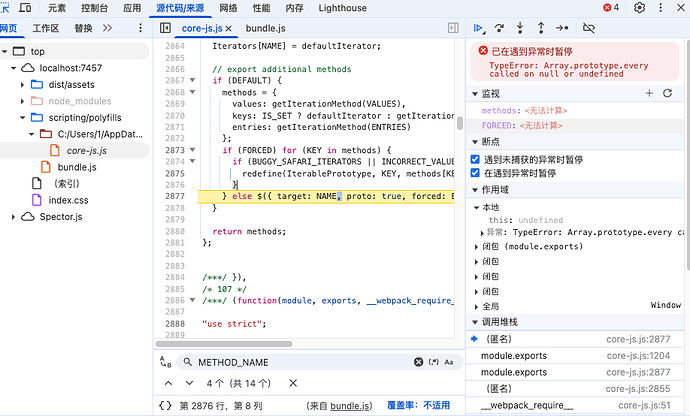This screenshot has height=416, width=690.
Task: Open the 替换 Overrides navigator tab
Action: click(x=83, y=28)
